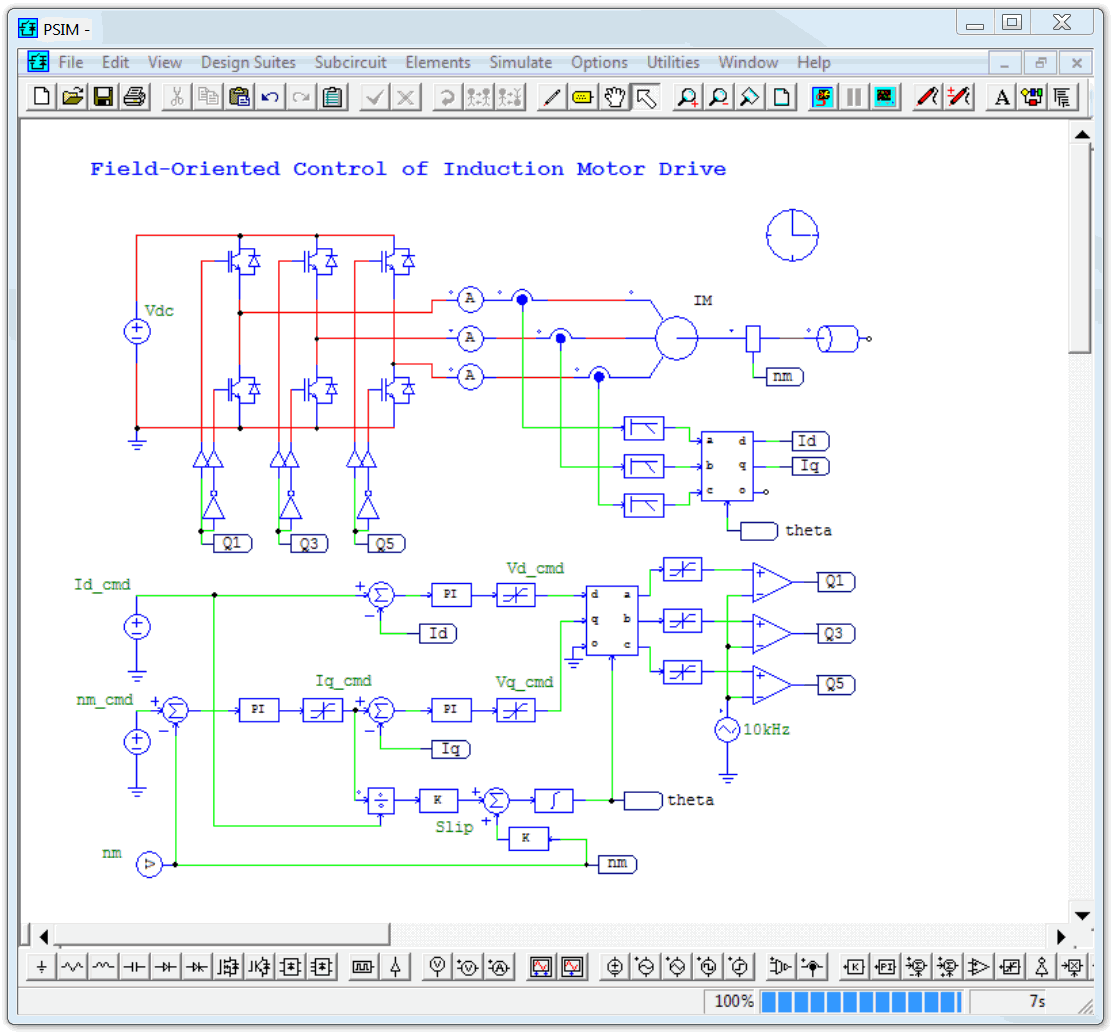
Task: Click the Zoom In magnifier icon
Action: 687,97
